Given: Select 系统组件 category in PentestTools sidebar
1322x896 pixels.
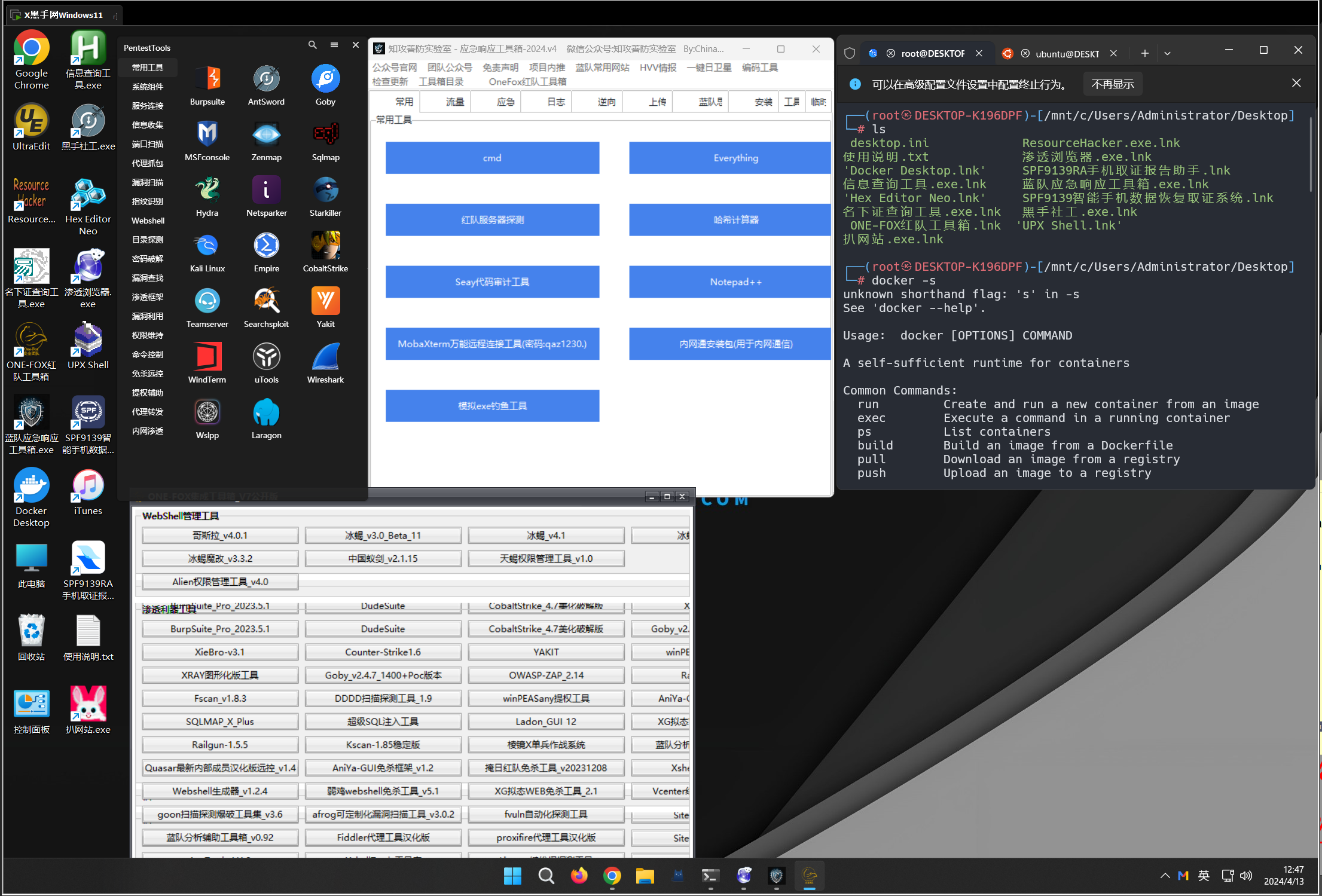Looking at the screenshot, I should click(x=148, y=87).
